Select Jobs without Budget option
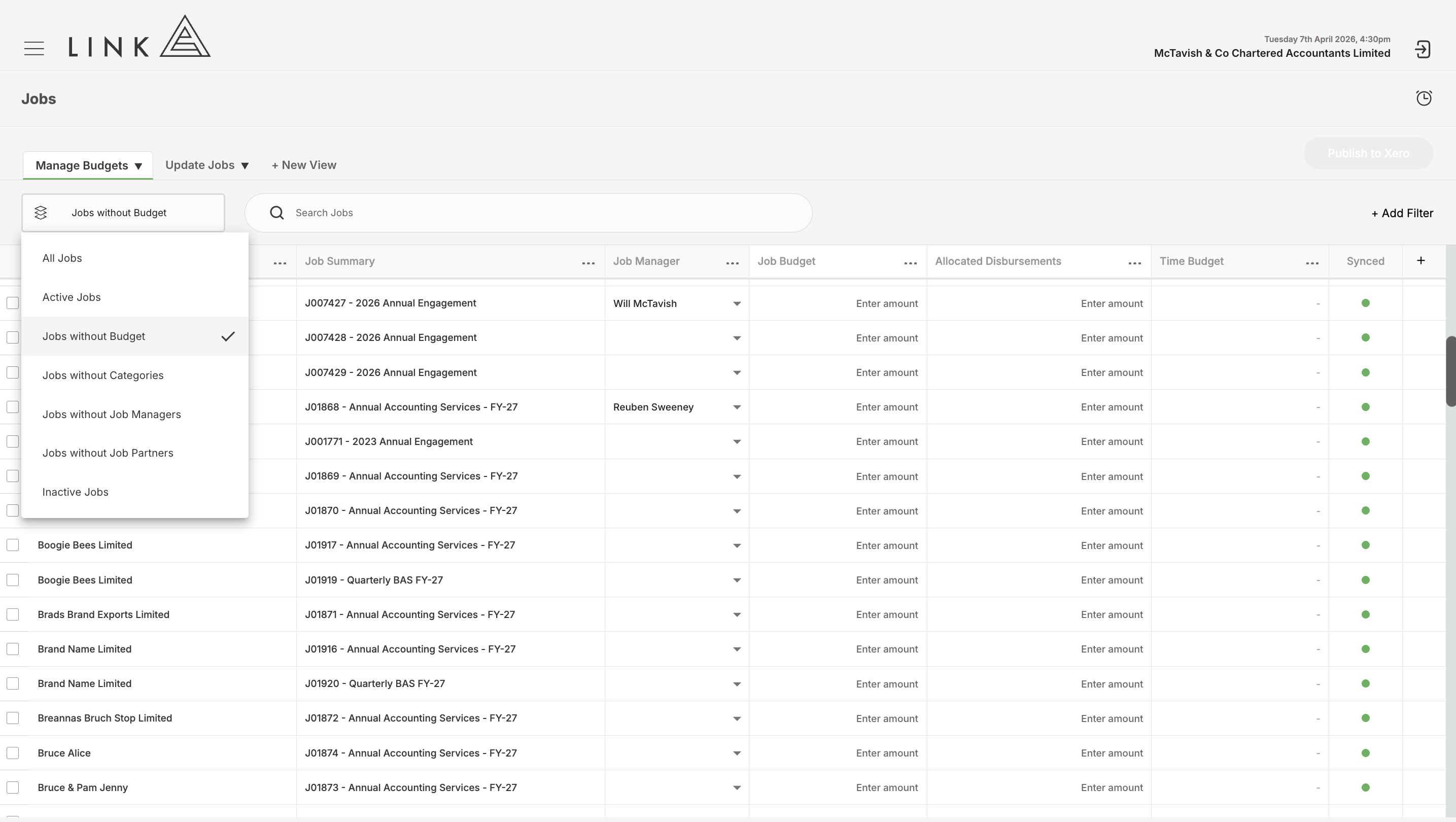Screen dimensions: 1456x822 click(x=134, y=336)
